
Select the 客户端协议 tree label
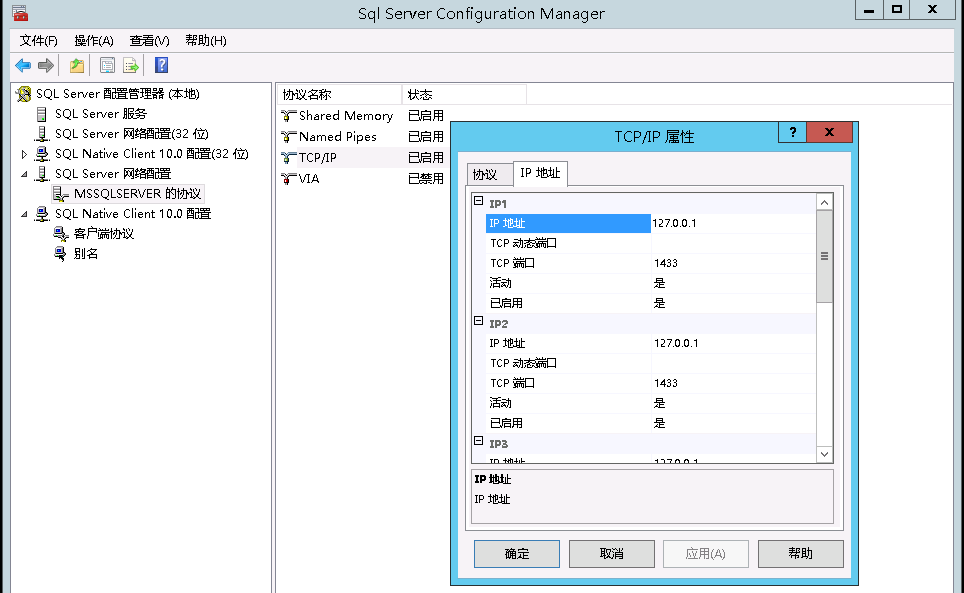103,234
